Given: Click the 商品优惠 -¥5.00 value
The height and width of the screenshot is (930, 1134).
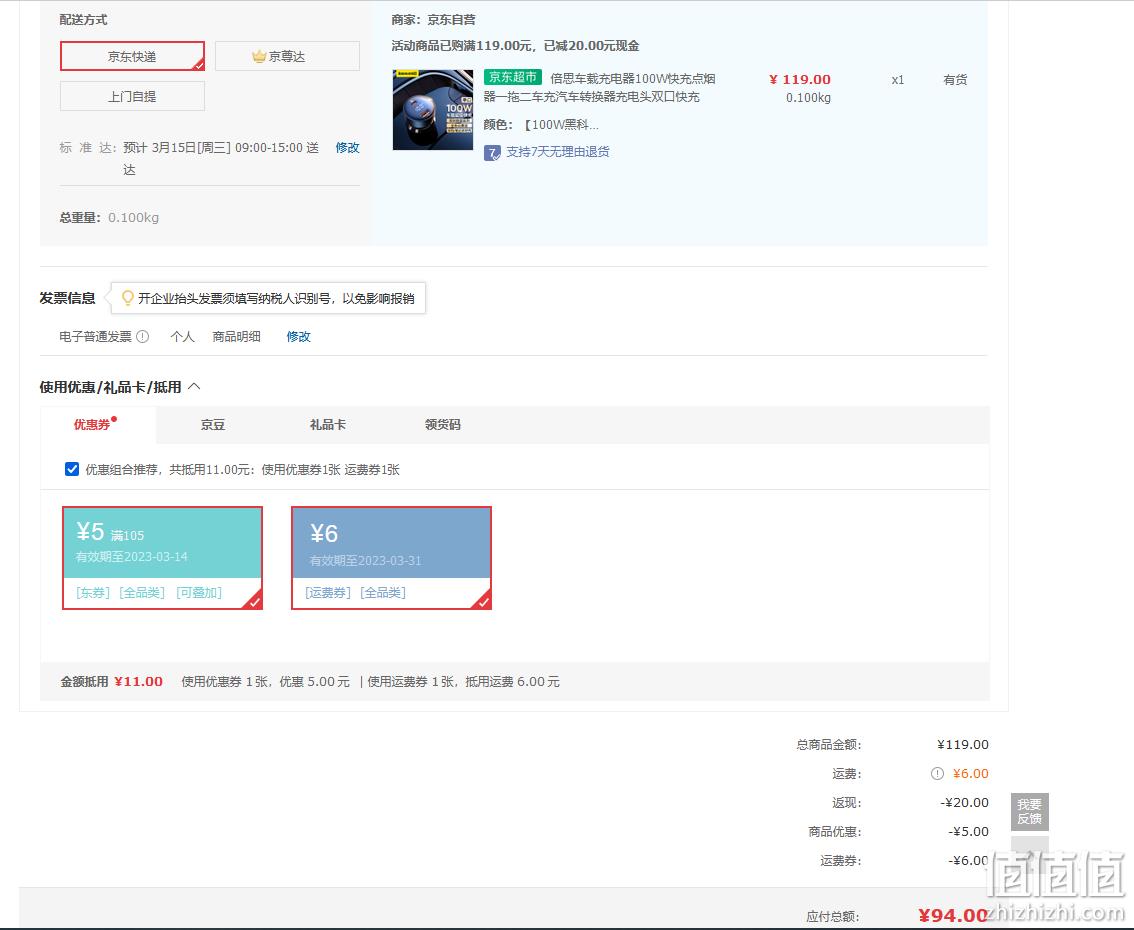Looking at the screenshot, I should click(x=968, y=832).
